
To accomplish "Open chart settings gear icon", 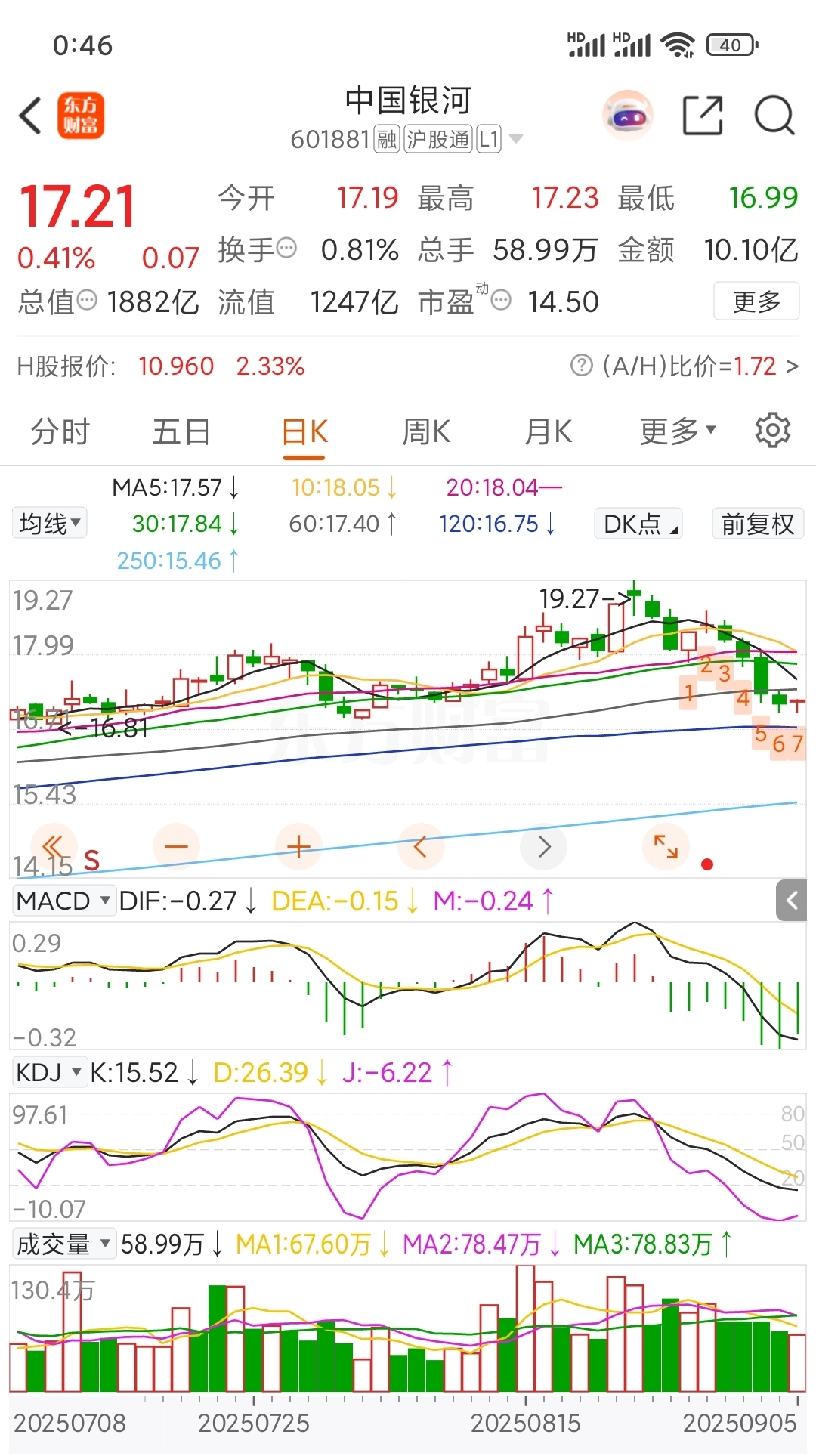I will point(772,431).
